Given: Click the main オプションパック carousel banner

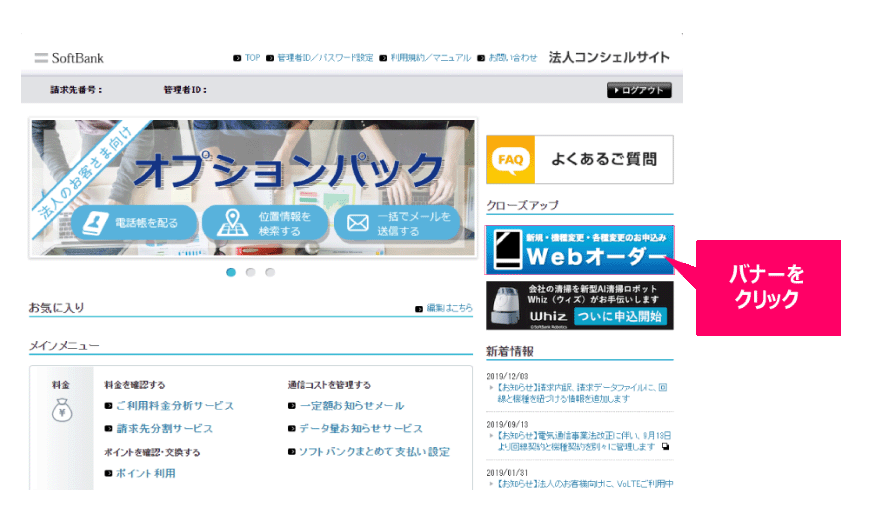Looking at the screenshot, I should tap(253, 188).
